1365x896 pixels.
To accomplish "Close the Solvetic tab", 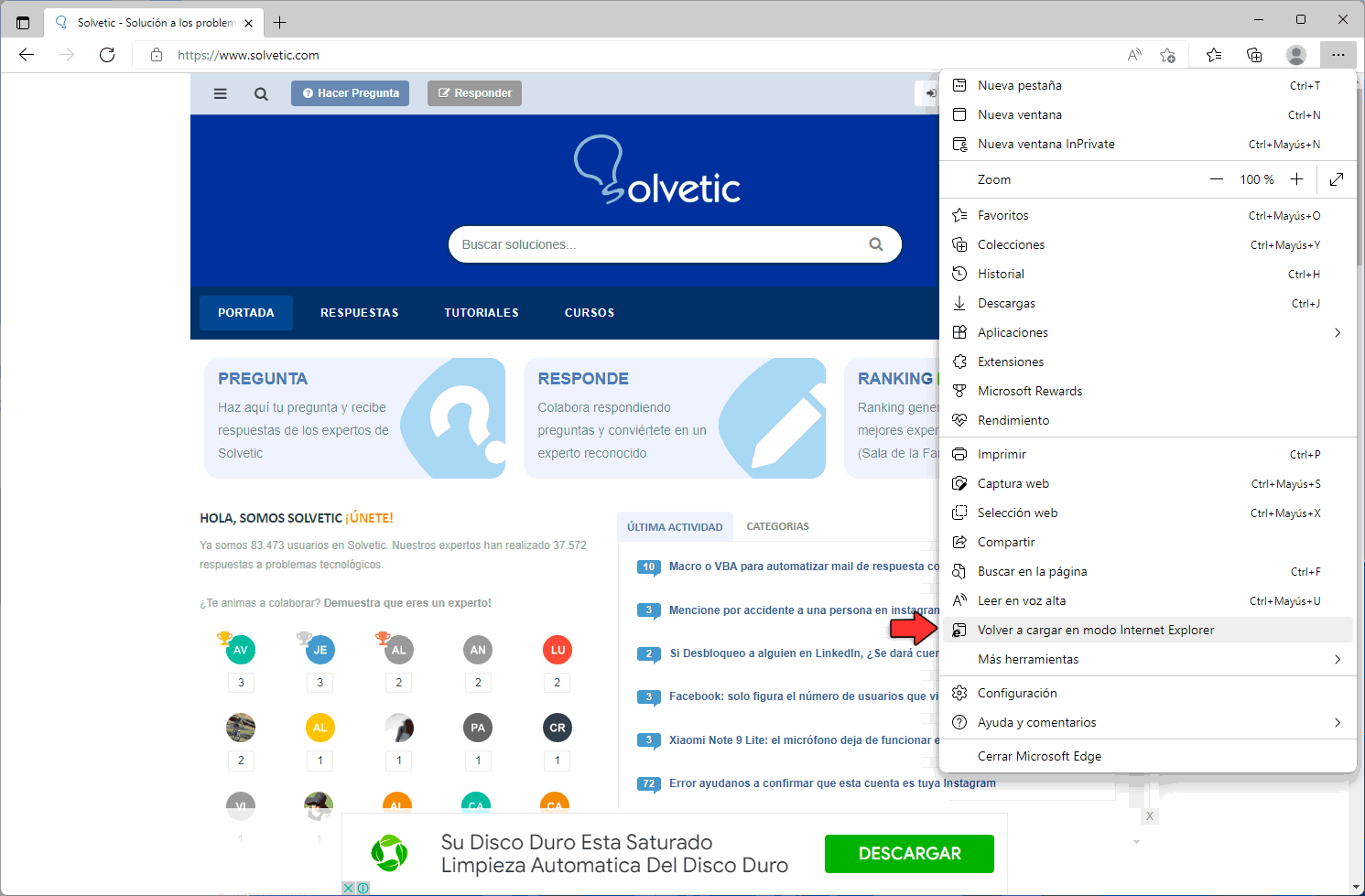I will tap(248, 23).
